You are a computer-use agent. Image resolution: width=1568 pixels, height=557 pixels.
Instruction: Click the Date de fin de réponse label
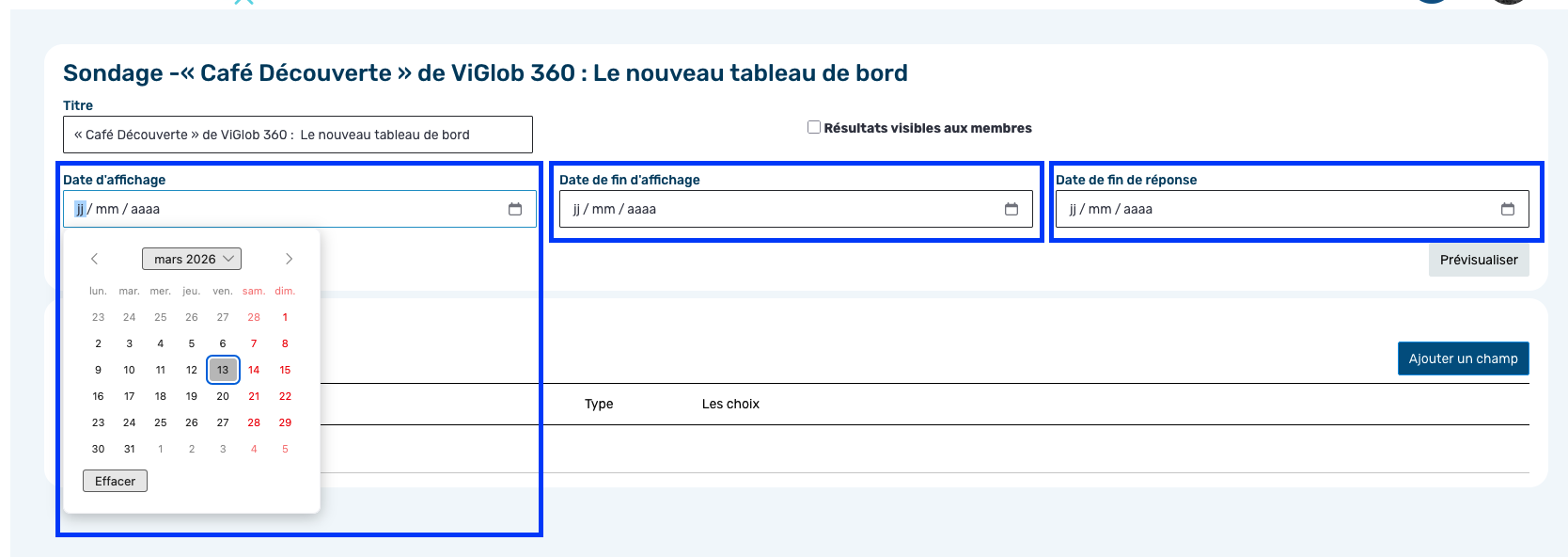tap(1126, 180)
